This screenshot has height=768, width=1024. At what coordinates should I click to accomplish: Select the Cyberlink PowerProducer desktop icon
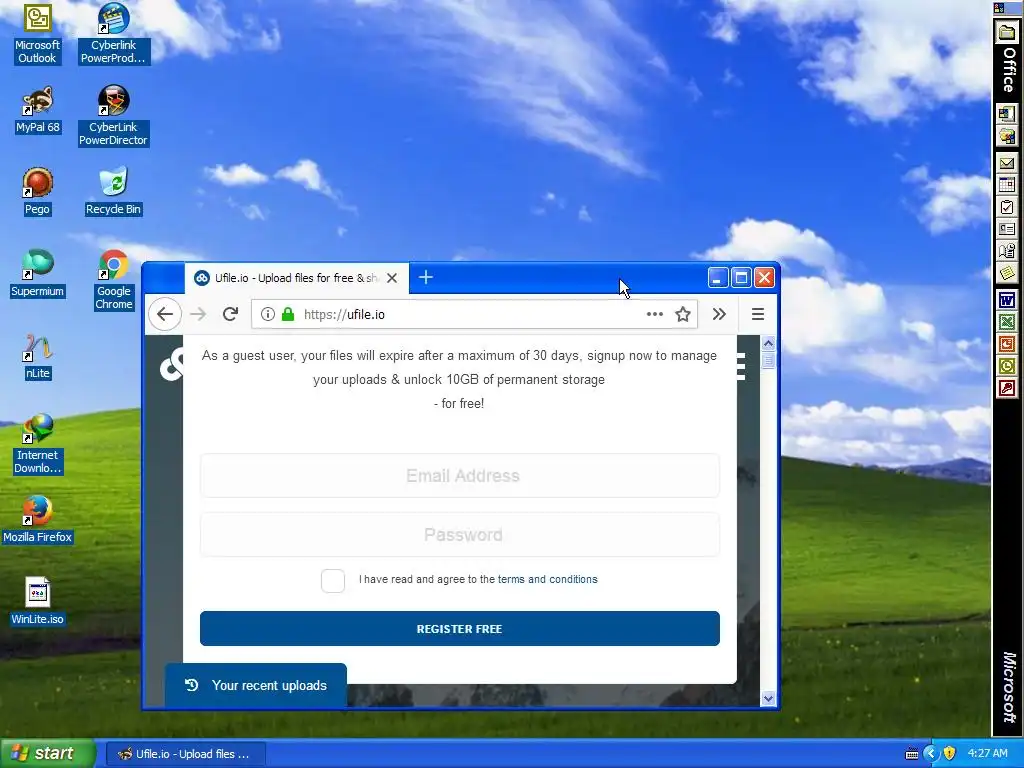pyautogui.click(x=113, y=34)
